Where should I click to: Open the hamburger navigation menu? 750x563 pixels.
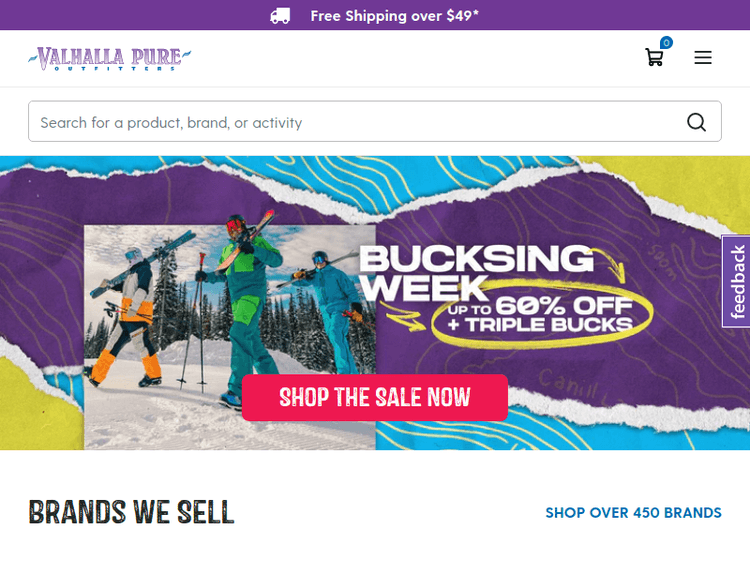pos(703,57)
